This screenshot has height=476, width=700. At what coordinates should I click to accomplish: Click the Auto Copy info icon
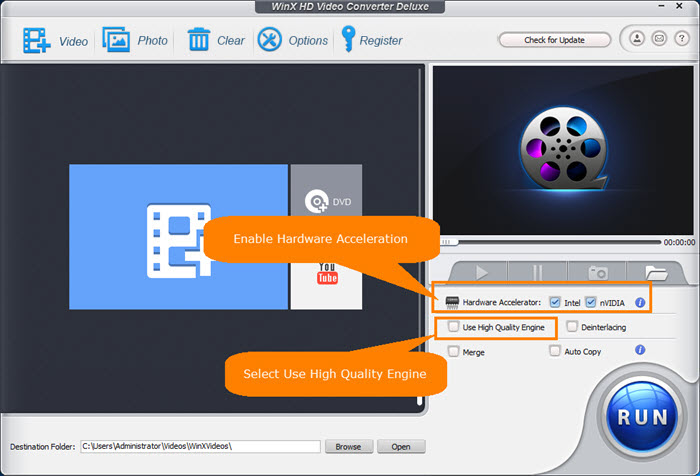640,350
